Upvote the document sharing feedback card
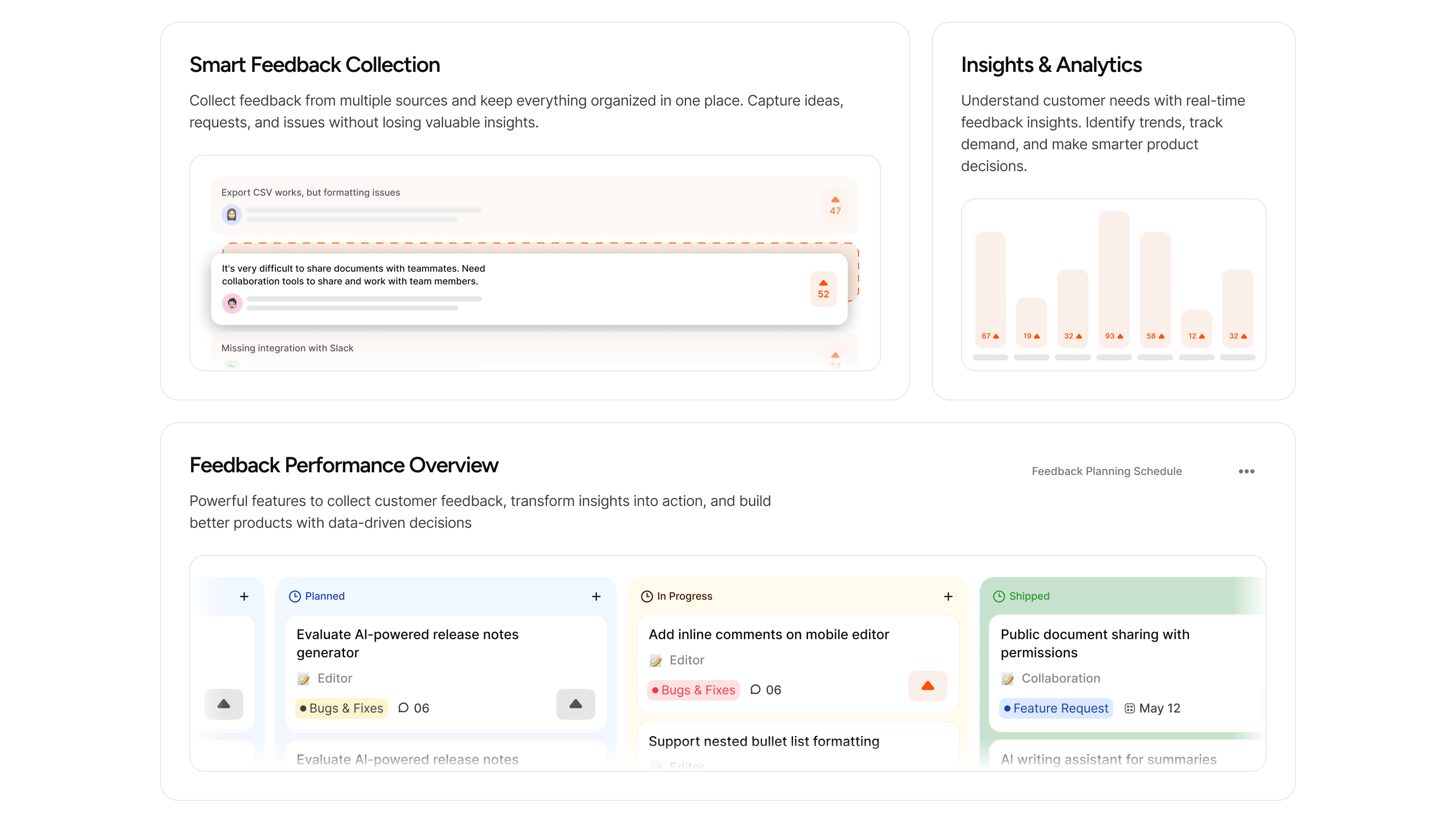The width and height of the screenshot is (1456, 819). pyautogui.click(x=823, y=289)
